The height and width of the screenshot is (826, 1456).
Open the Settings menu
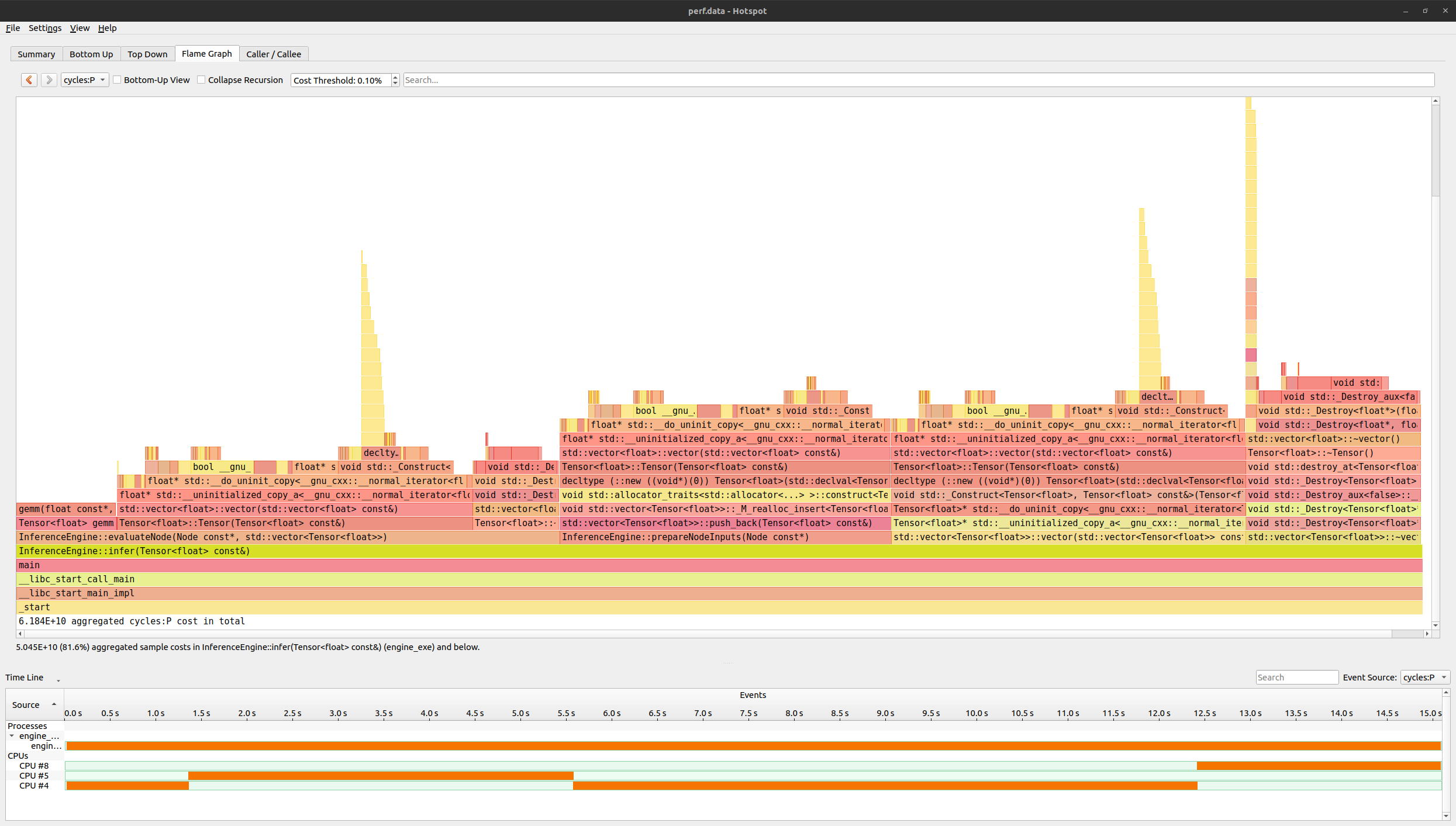click(x=45, y=28)
